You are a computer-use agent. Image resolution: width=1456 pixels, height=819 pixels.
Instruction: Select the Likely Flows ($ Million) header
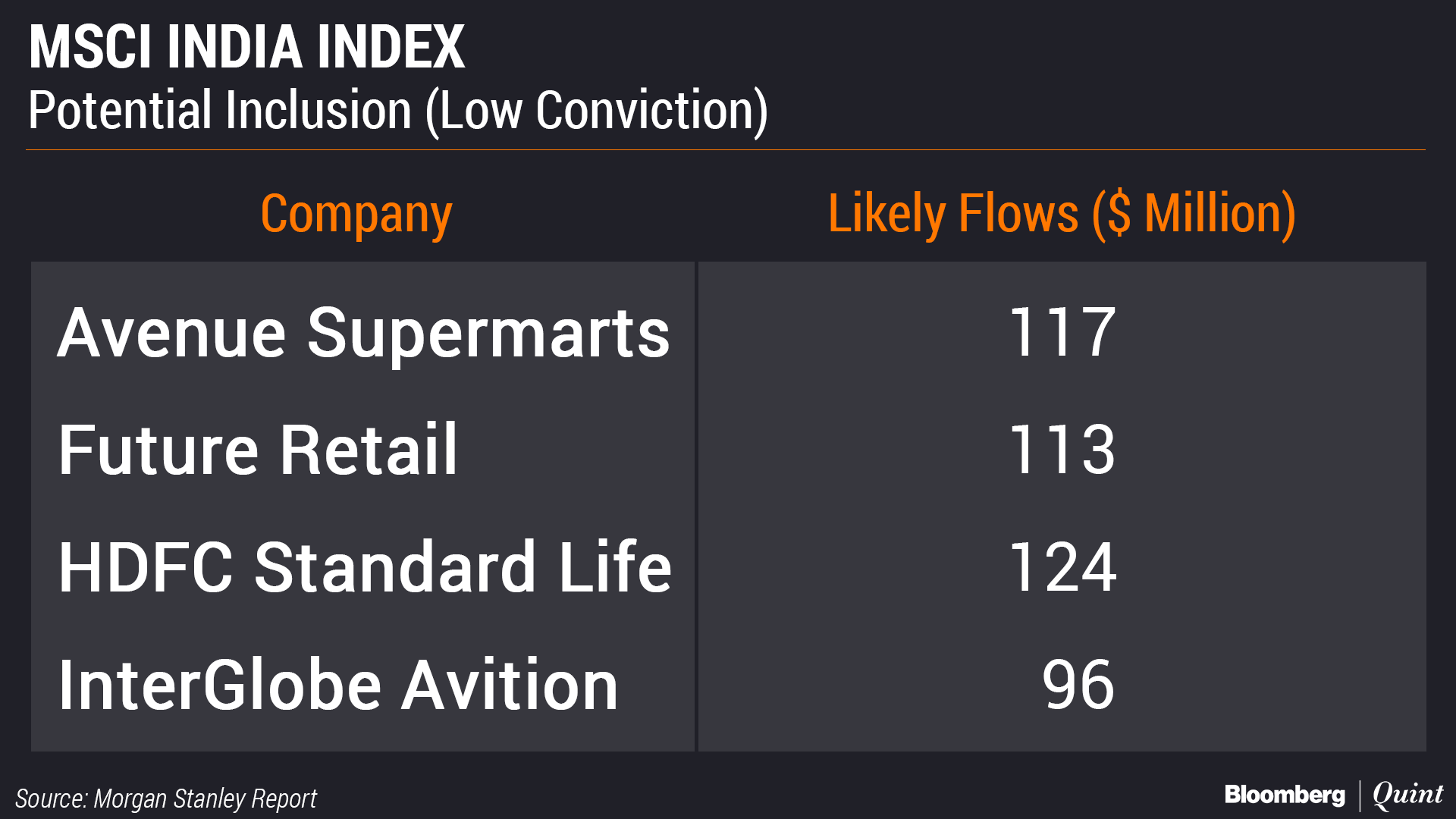coord(1061,214)
